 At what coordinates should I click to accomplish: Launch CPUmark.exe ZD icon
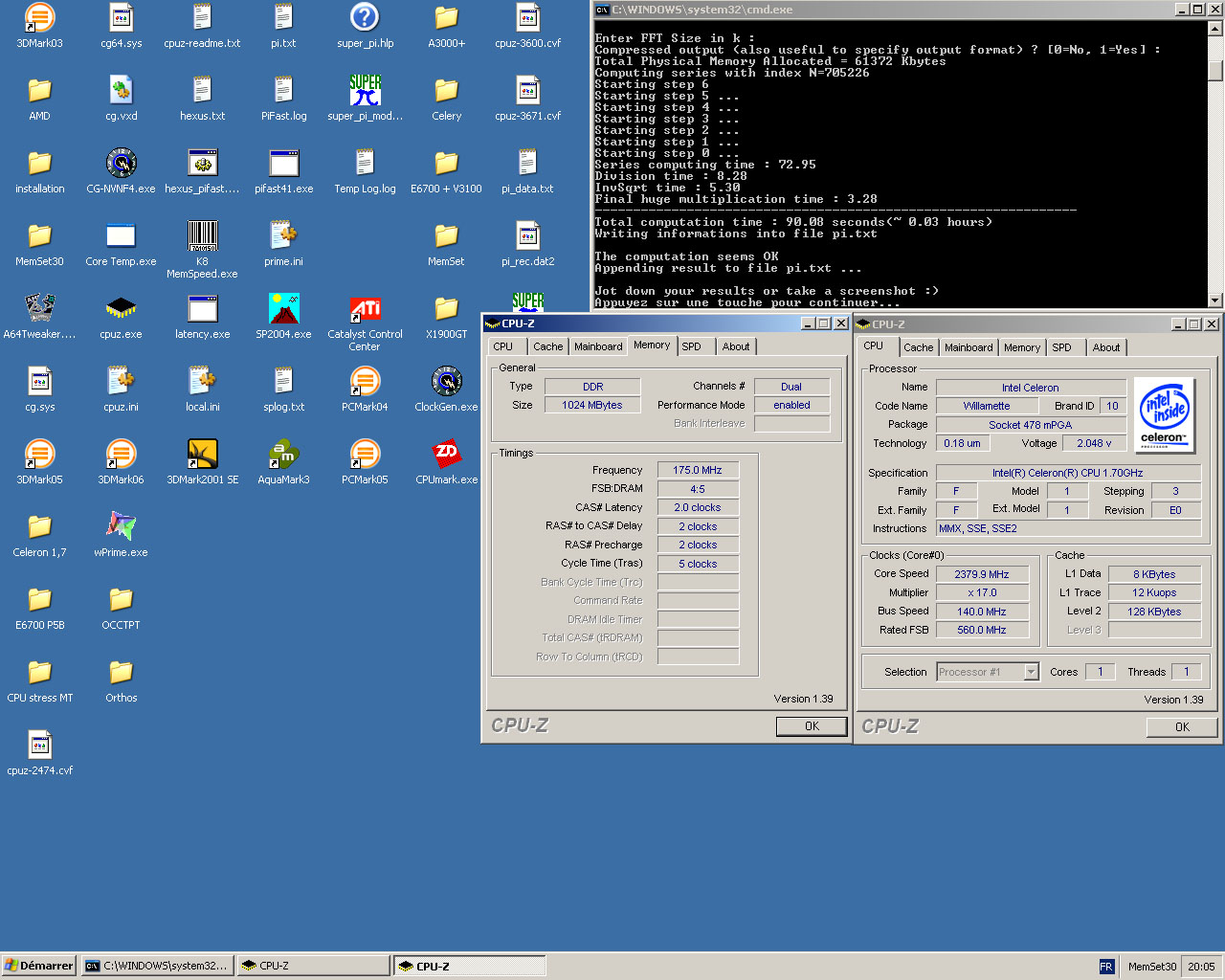point(446,454)
